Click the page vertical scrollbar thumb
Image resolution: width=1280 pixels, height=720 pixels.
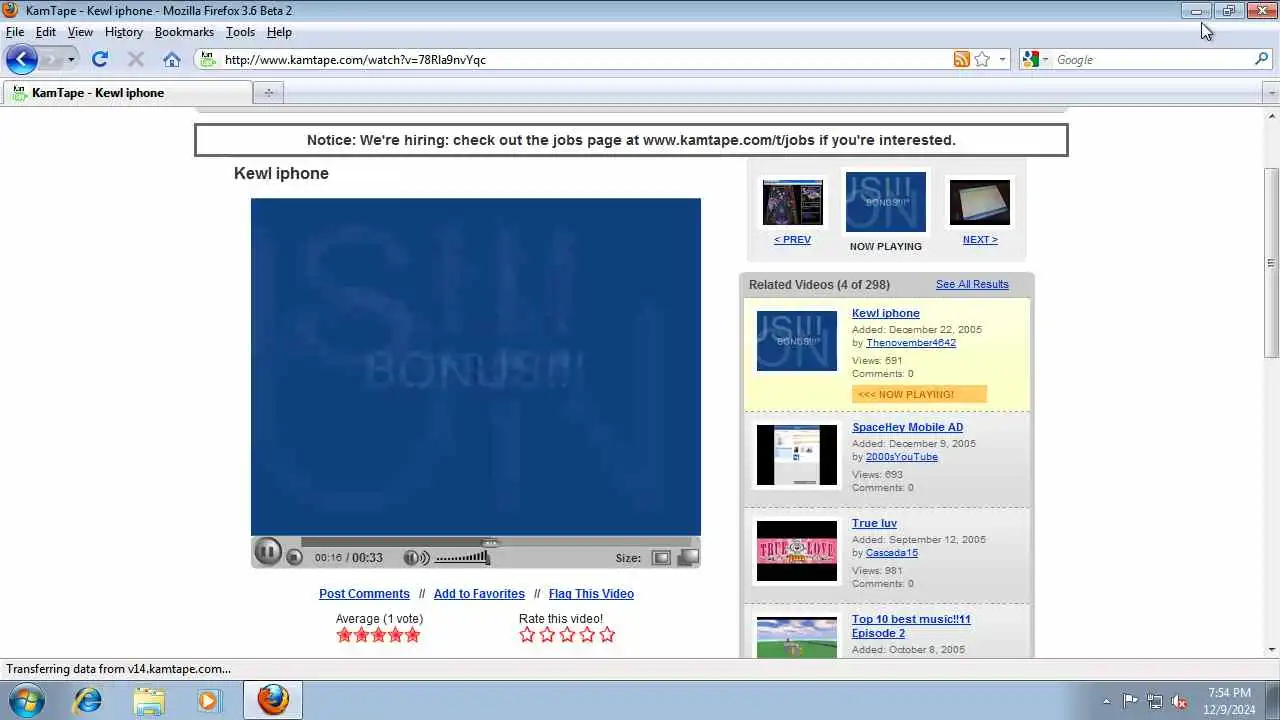pyautogui.click(x=1271, y=262)
